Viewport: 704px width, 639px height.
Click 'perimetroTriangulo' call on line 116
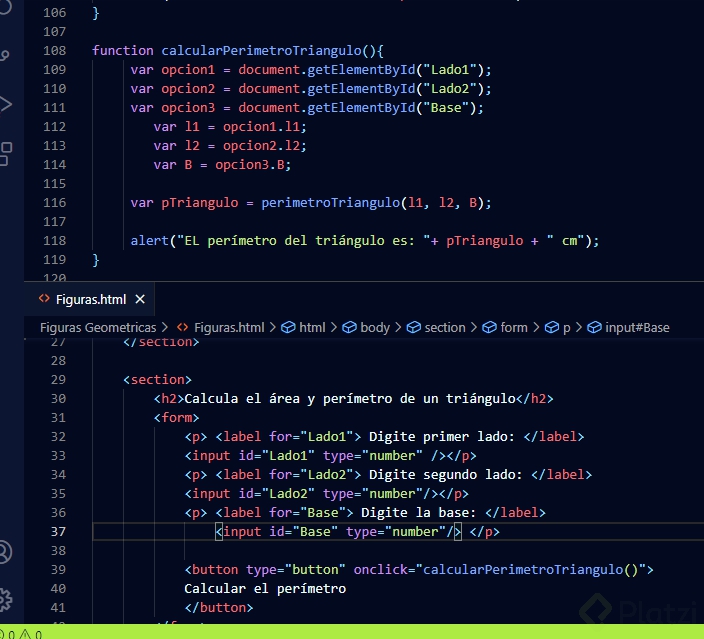330,203
